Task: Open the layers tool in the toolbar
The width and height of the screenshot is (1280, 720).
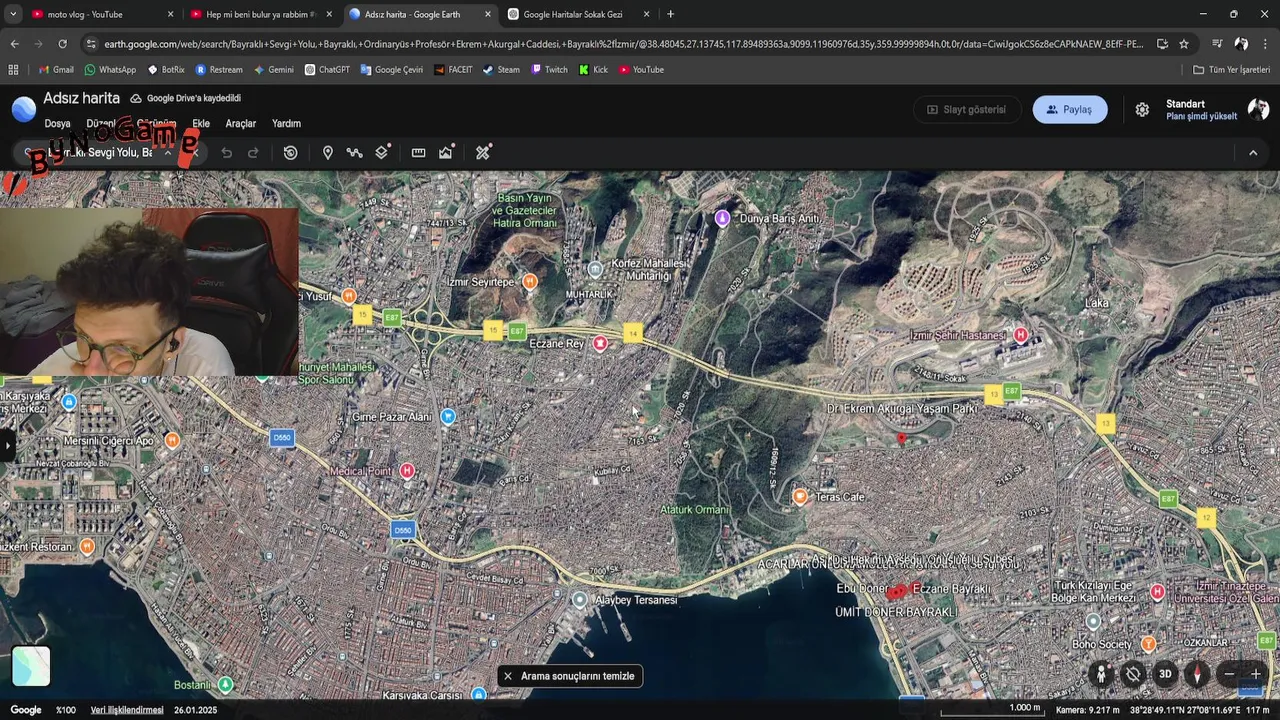Action: pyautogui.click(x=382, y=152)
